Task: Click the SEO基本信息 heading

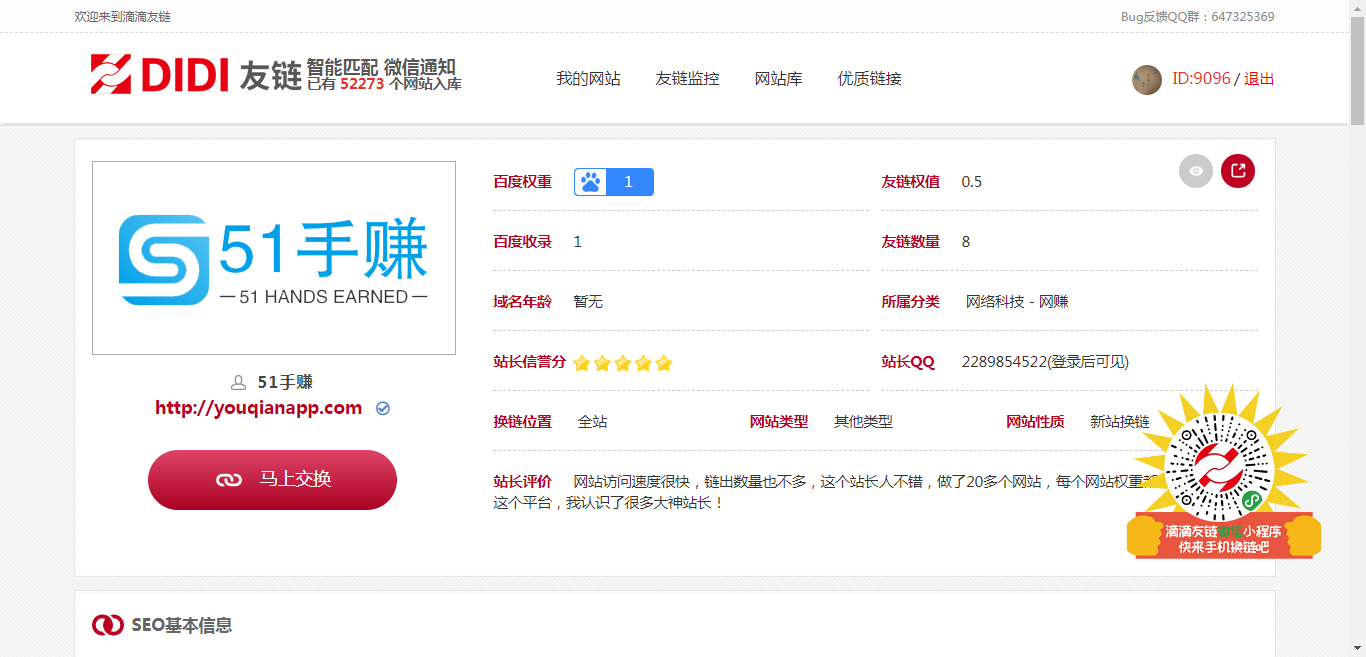Action: point(182,626)
